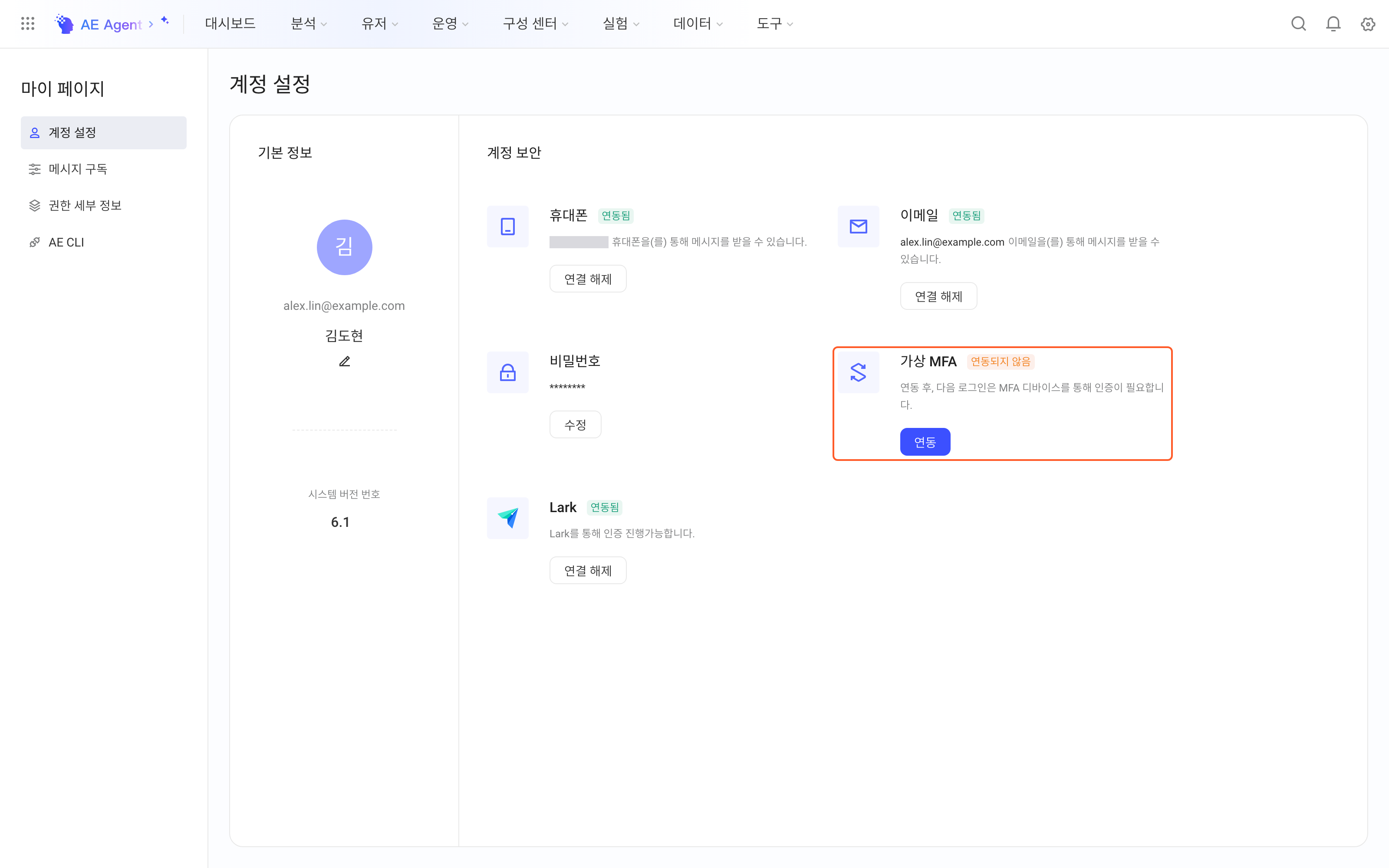The image size is (1389, 868).
Task: Click the 김 profile avatar
Action: point(344,247)
